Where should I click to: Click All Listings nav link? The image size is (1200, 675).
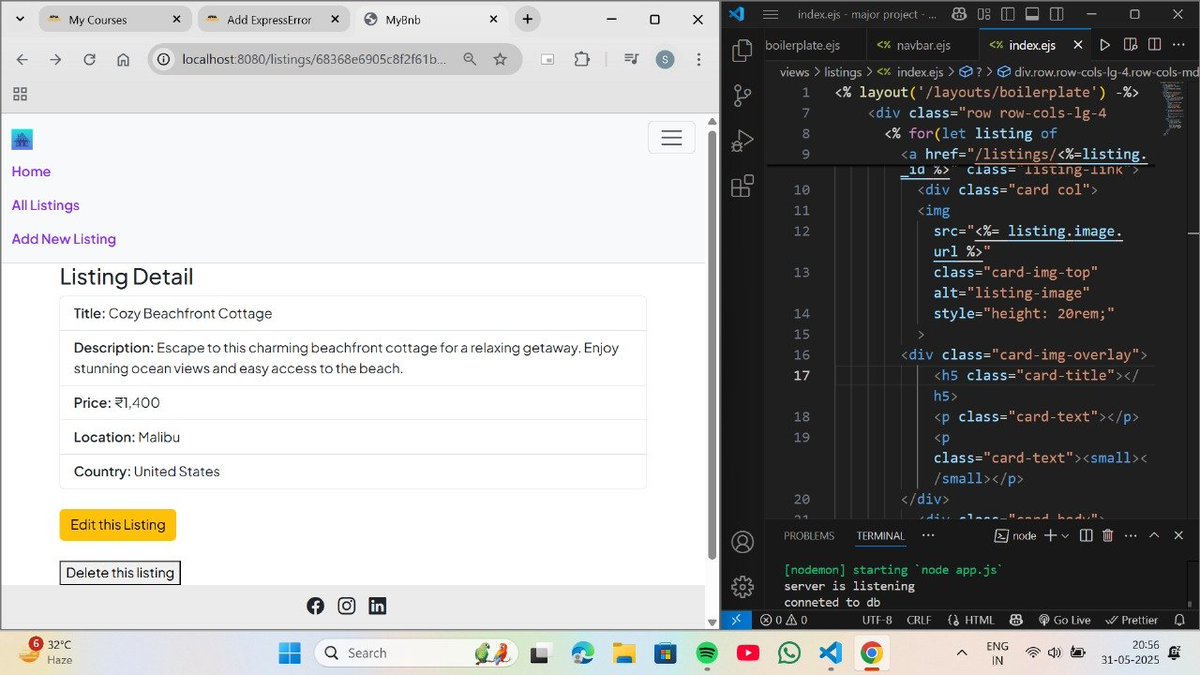(x=45, y=205)
